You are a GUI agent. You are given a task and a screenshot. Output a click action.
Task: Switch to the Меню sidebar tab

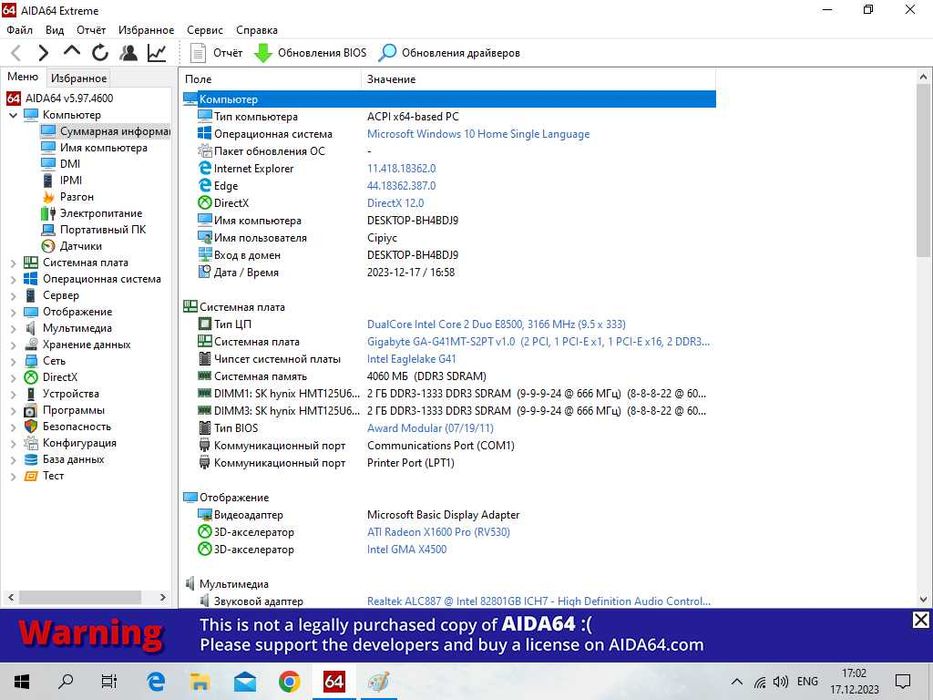(23, 77)
